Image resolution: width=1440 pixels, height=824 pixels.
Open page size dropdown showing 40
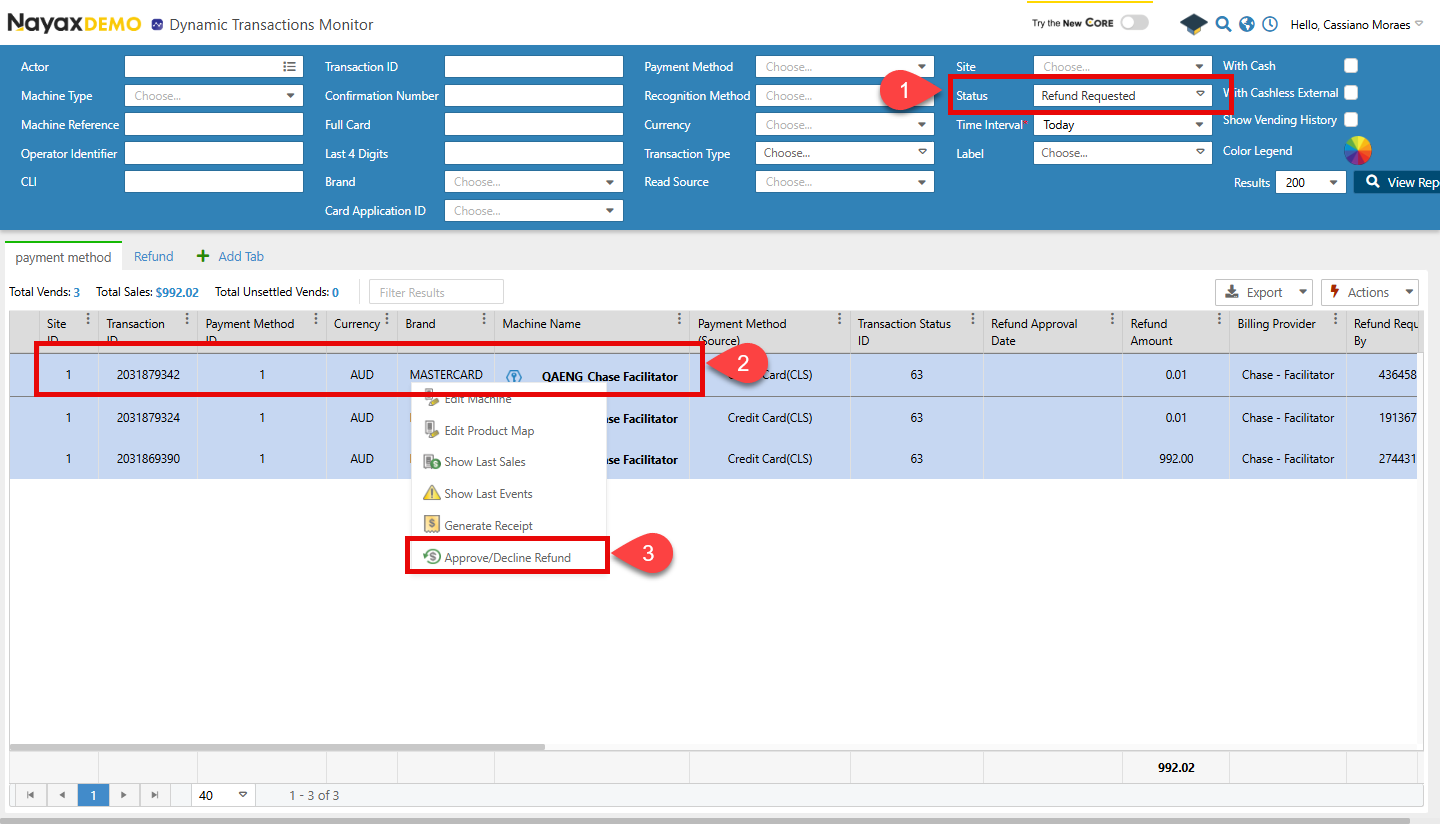(224, 795)
